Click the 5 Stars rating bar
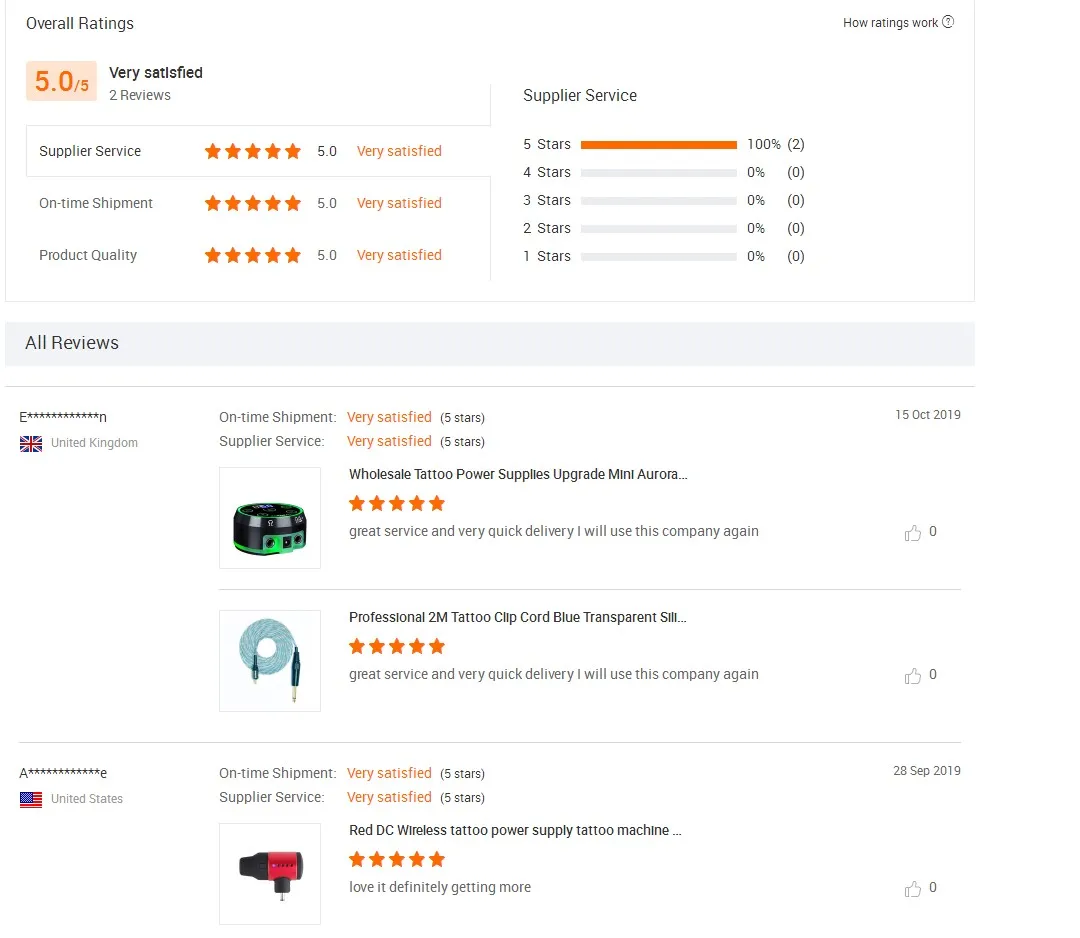 [x=658, y=144]
